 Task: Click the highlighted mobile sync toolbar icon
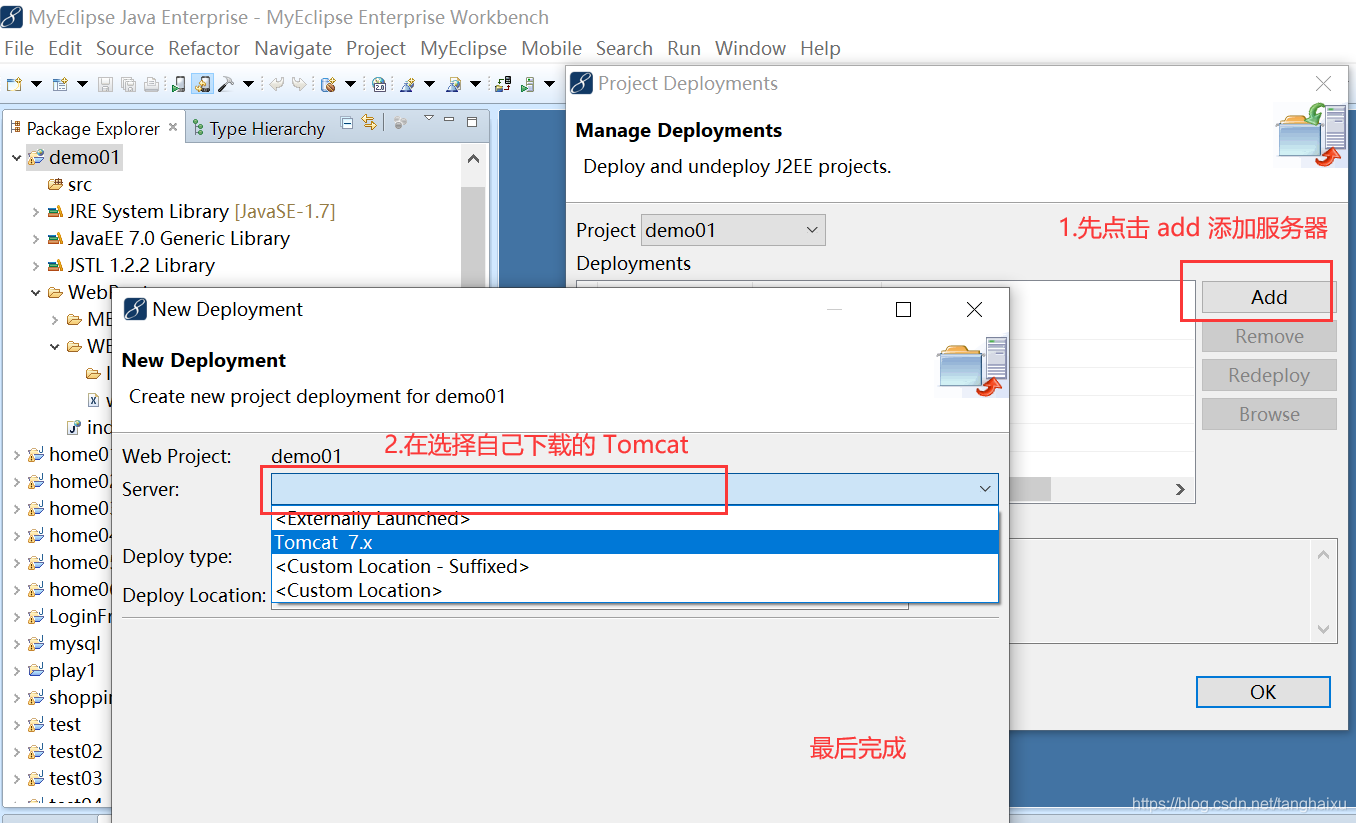coord(202,84)
